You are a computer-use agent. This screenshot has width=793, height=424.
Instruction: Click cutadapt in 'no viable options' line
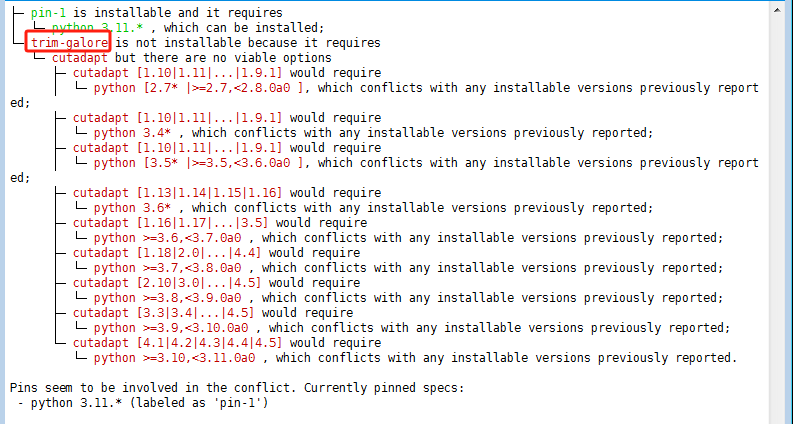pos(79,58)
